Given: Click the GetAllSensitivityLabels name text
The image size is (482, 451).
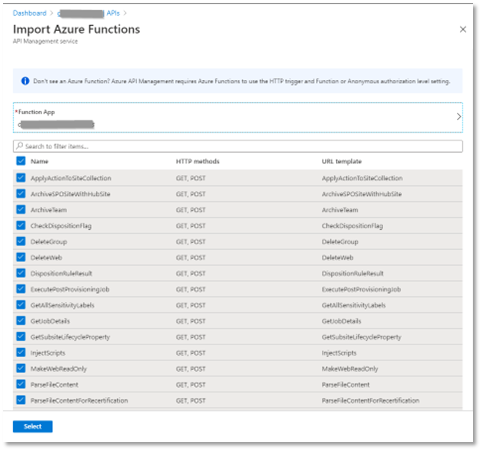Looking at the screenshot, I should [63, 305].
